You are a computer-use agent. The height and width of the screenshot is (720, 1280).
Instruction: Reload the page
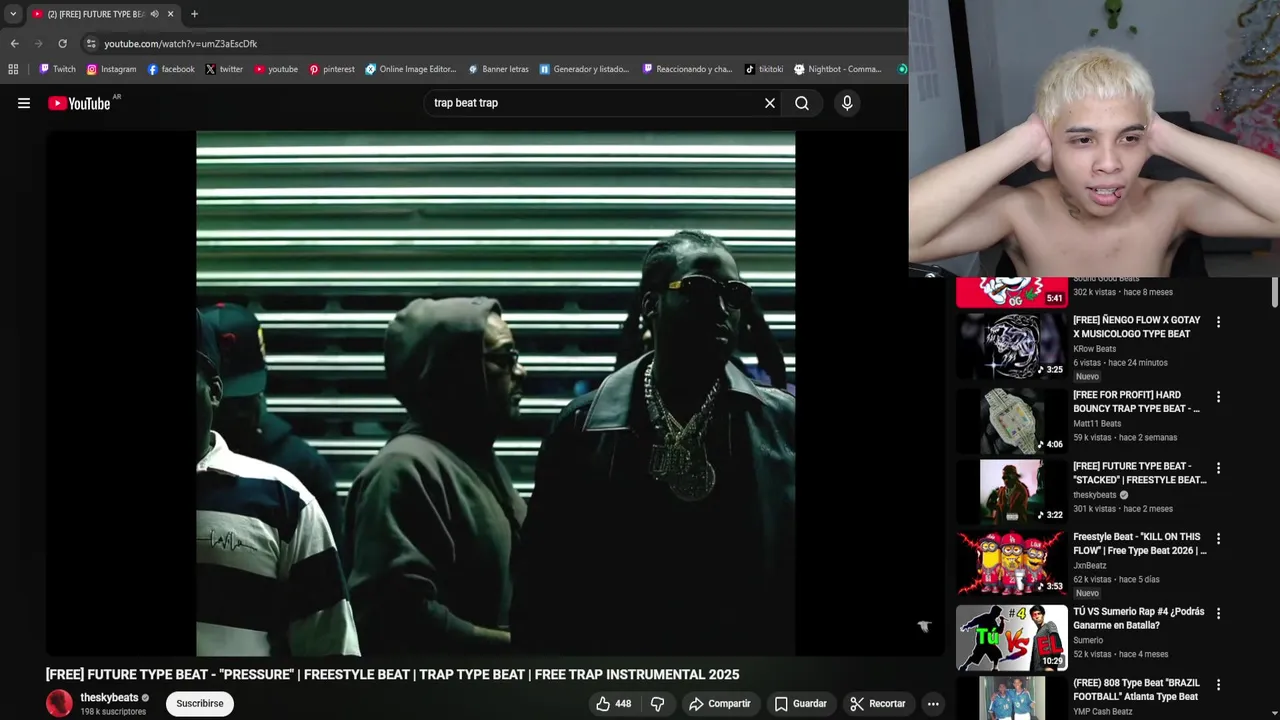pos(62,44)
